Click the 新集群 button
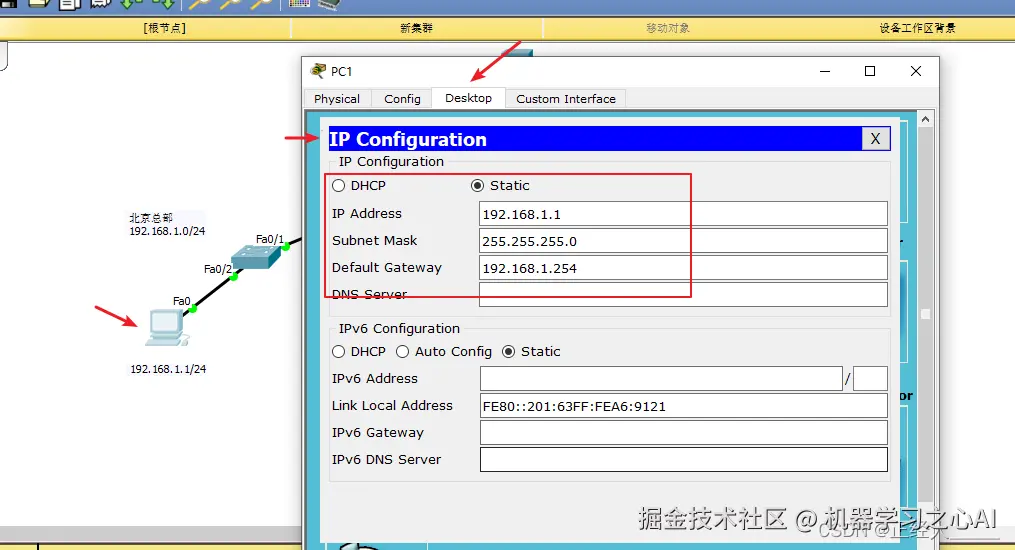 [416, 28]
